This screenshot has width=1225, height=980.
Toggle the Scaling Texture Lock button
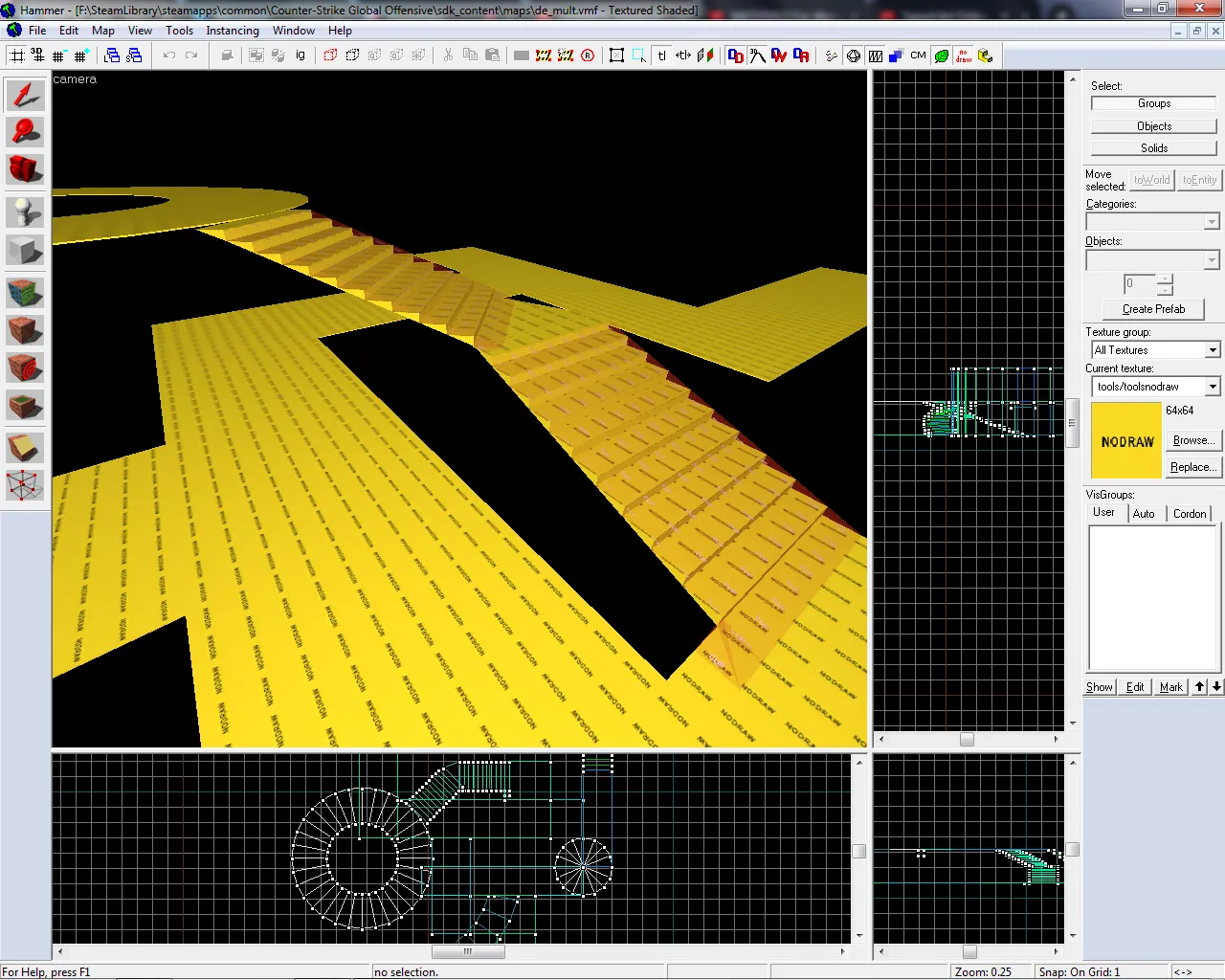683,56
